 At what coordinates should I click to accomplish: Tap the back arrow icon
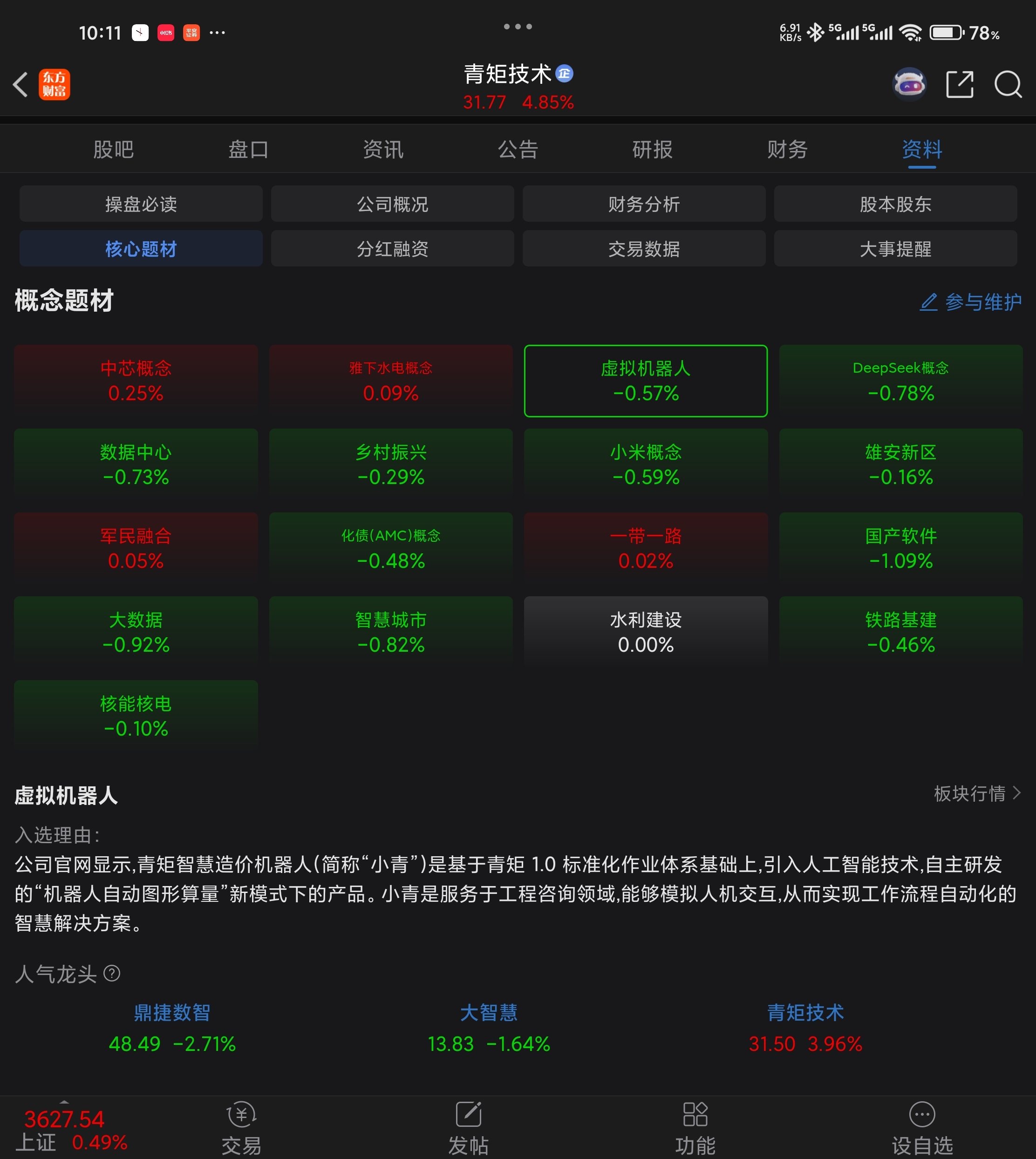click(20, 85)
